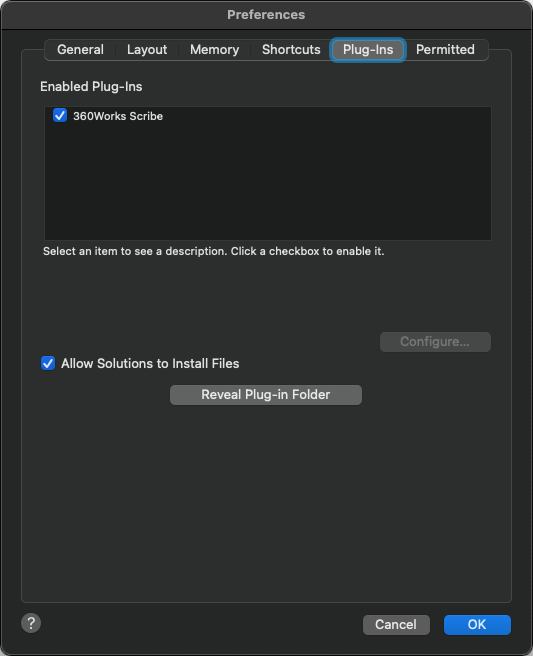Click the highlighted Plug-Ins tab
This screenshot has width=533, height=656.
point(368,50)
